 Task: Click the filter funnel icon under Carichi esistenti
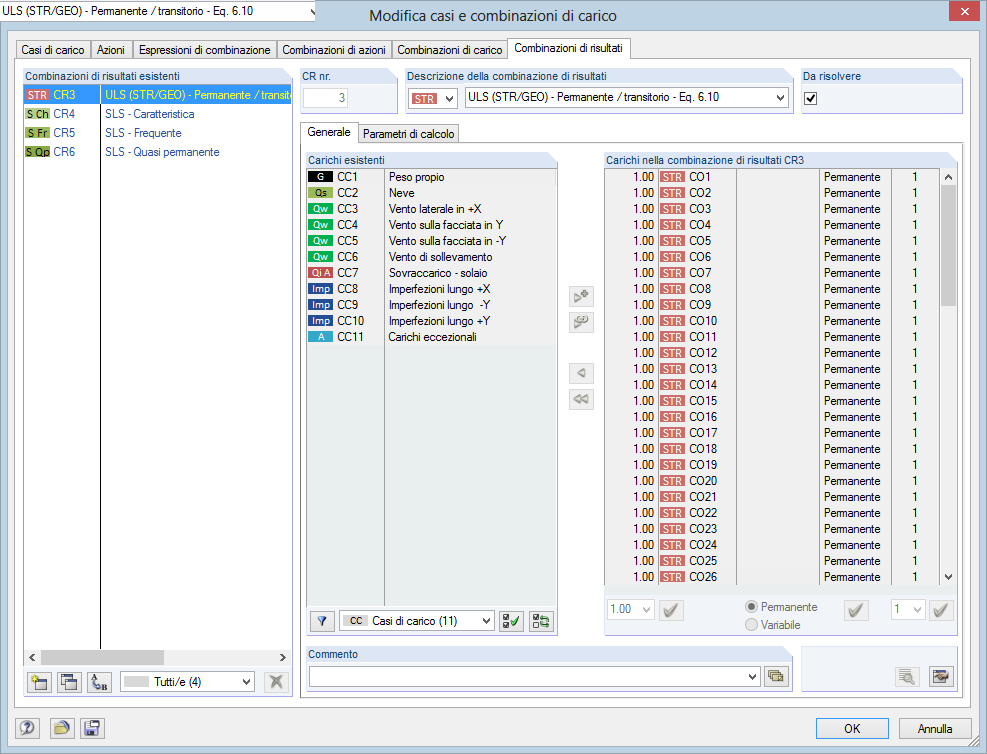coord(322,621)
